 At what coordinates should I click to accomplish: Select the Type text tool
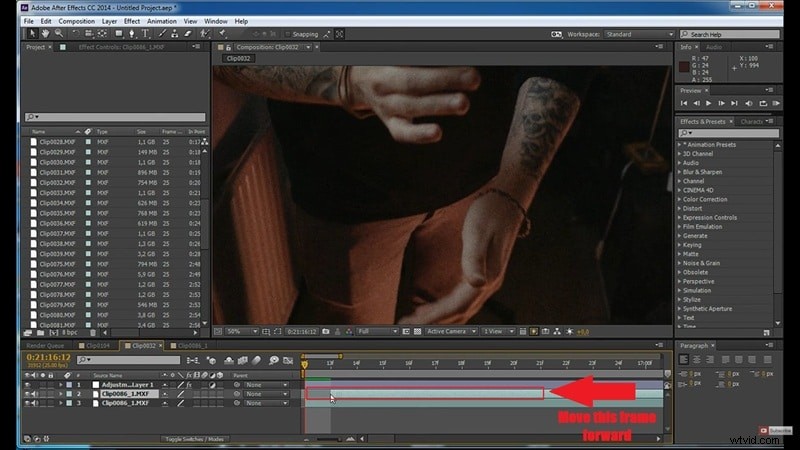145,34
